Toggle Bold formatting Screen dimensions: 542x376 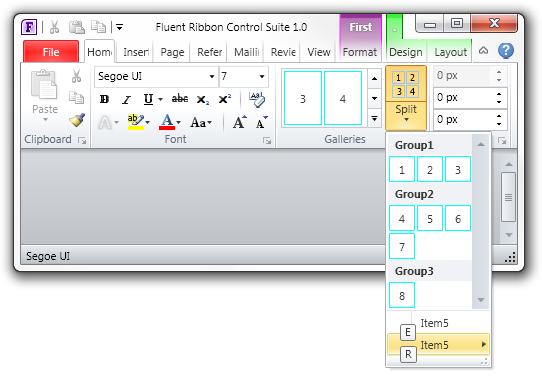click(104, 99)
